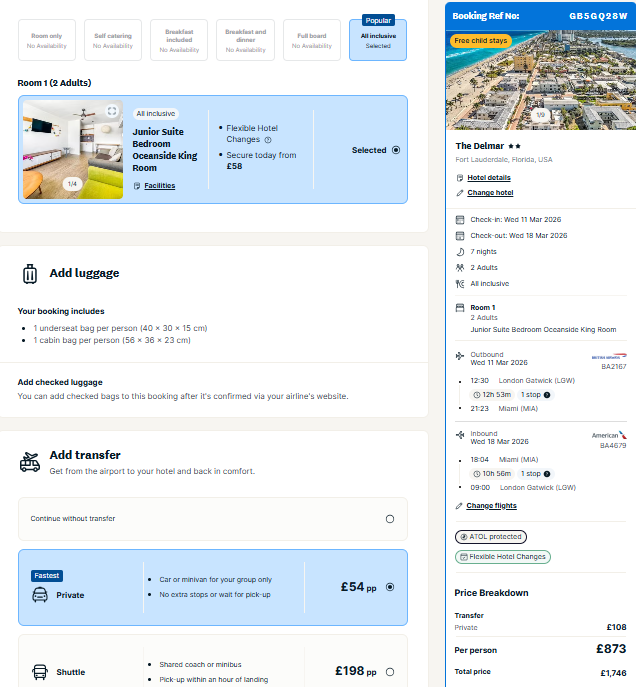
Task: Click the hotel star rating
Action: point(514,146)
